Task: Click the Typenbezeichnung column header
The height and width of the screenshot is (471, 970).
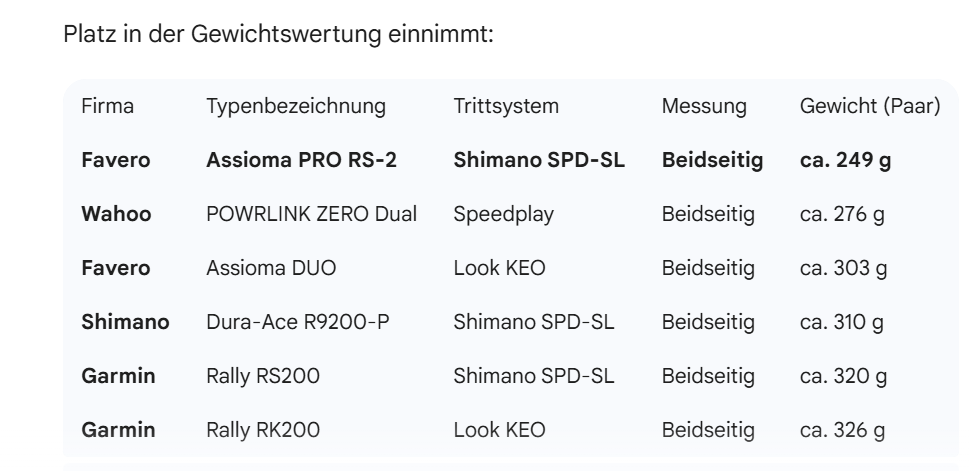Action: coord(296,106)
